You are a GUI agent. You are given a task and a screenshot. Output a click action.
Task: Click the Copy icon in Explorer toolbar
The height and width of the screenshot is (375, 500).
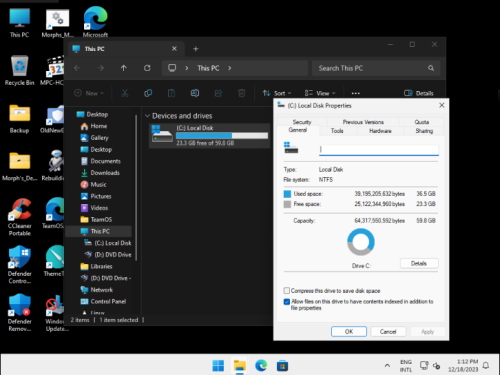[148, 93]
